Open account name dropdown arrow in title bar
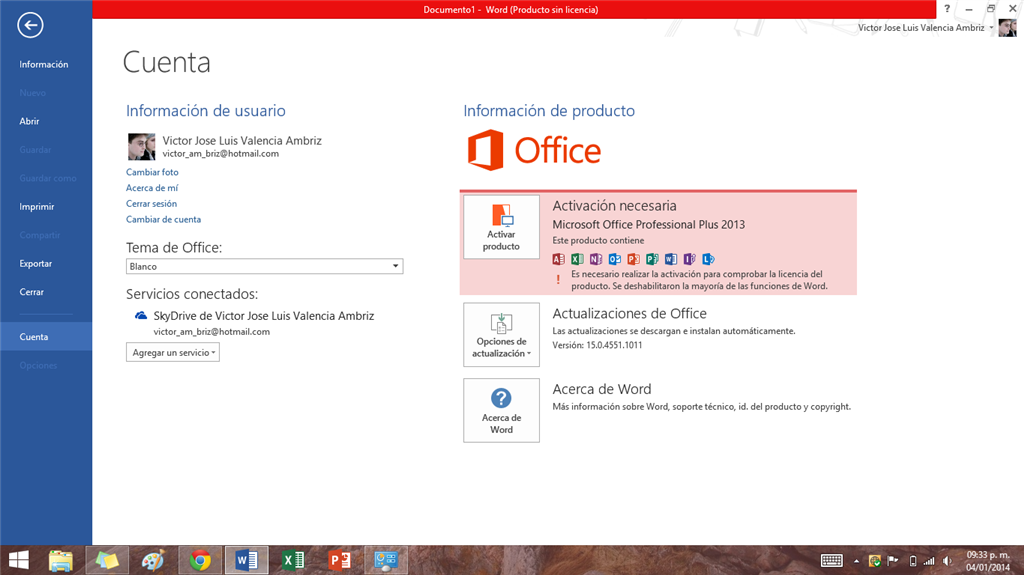1024x575 pixels. pyautogui.click(x=991, y=27)
